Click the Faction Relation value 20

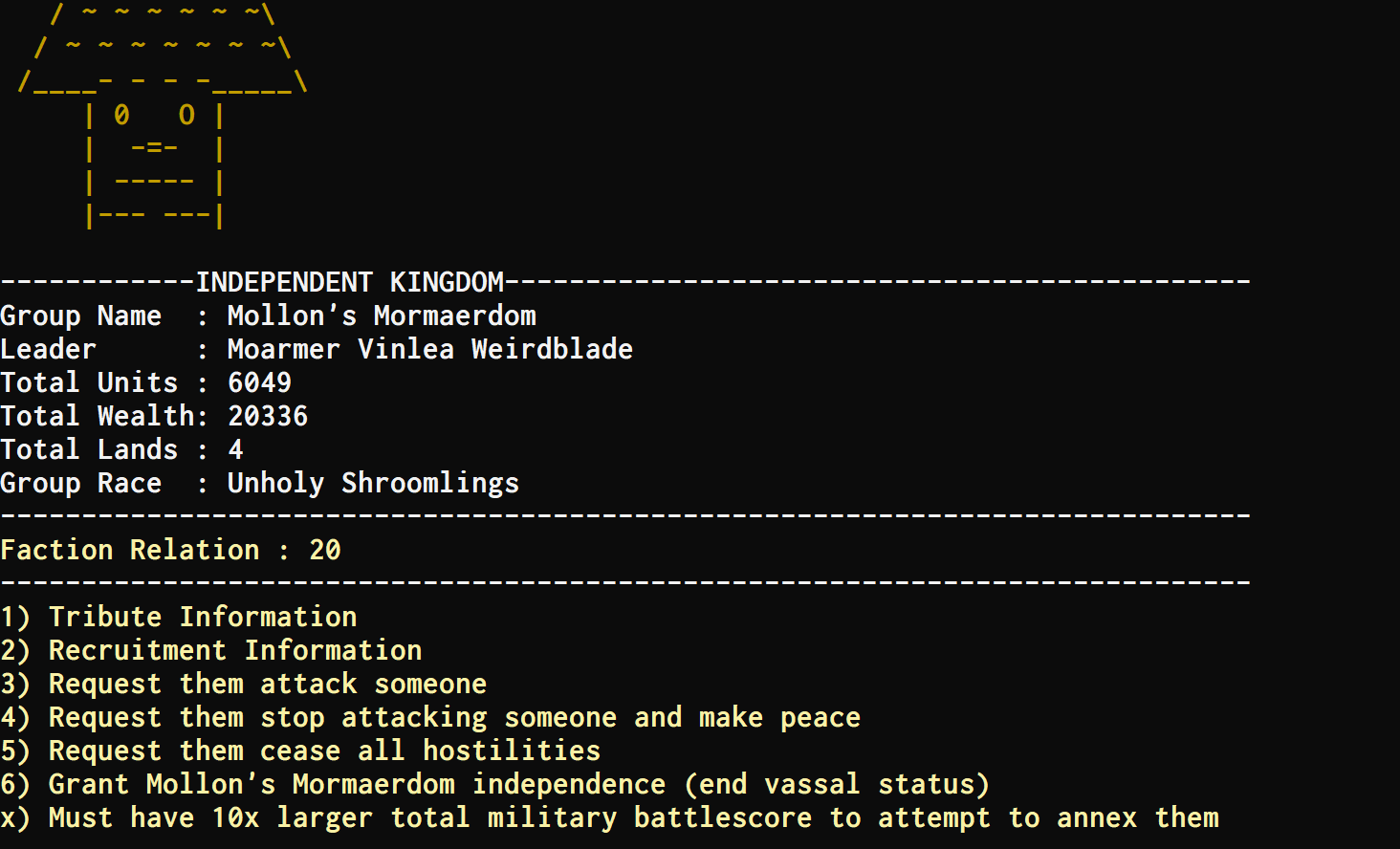click(325, 551)
